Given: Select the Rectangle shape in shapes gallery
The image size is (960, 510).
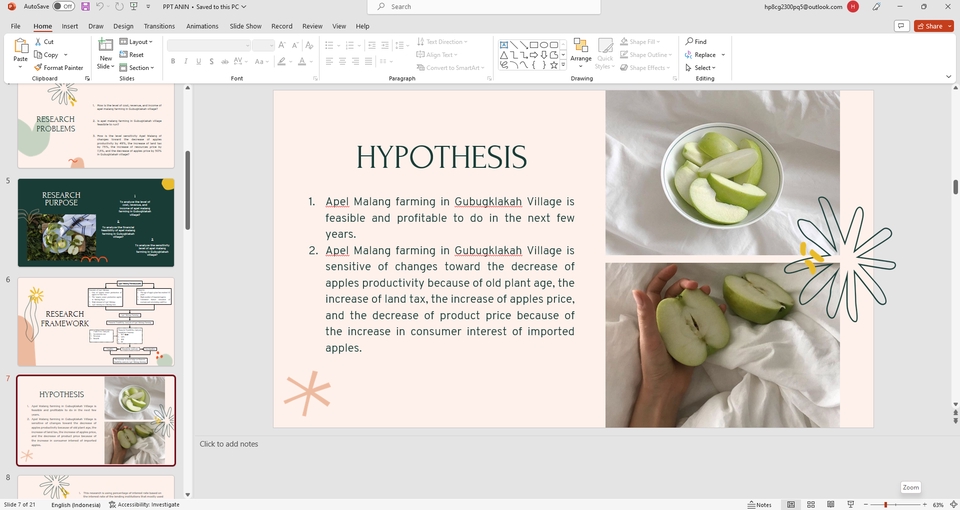Looking at the screenshot, I should pos(534,45).
